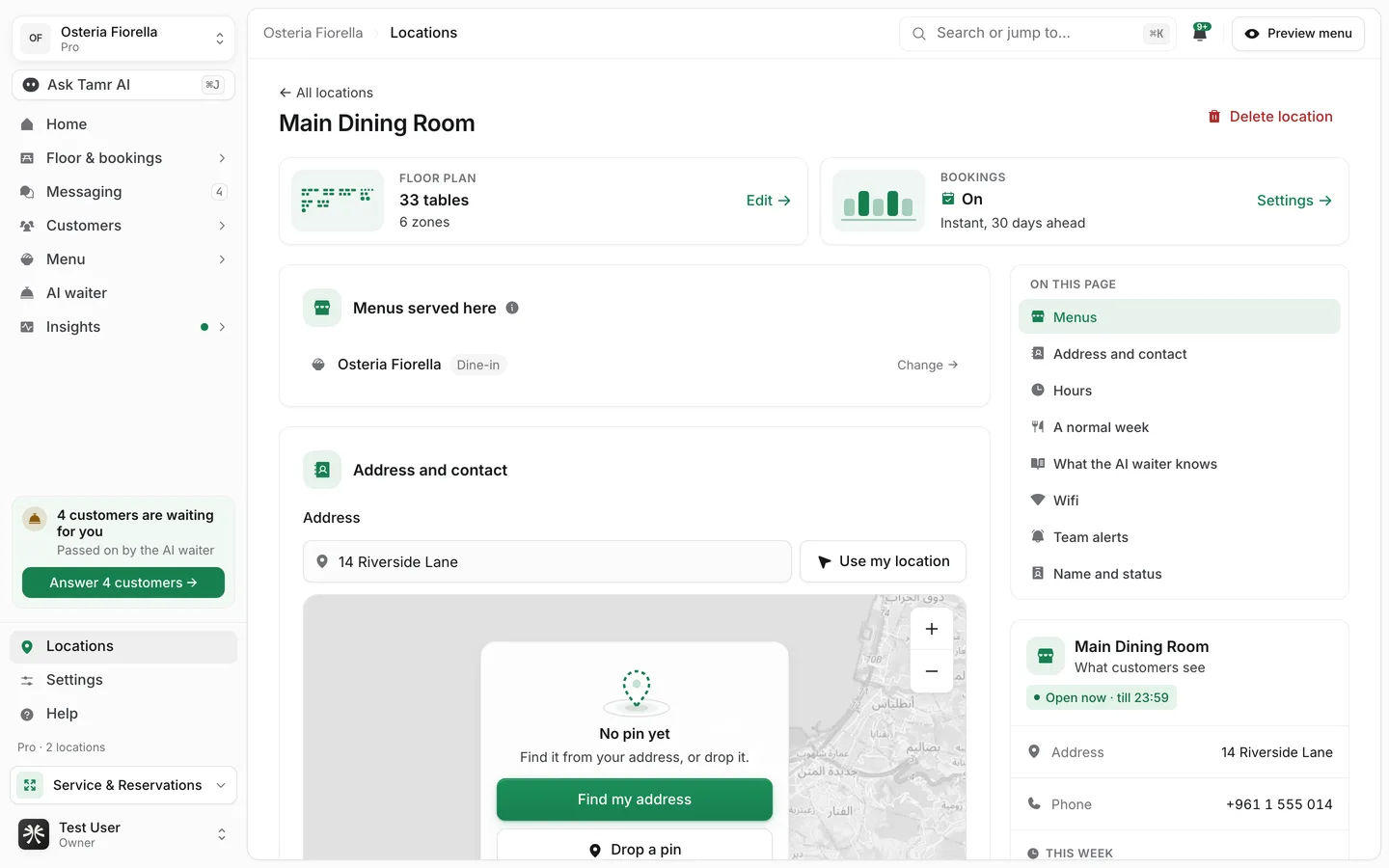The image size is (1389, 868).
Task: Open bookings Settings link
Action: point(1294,201)
